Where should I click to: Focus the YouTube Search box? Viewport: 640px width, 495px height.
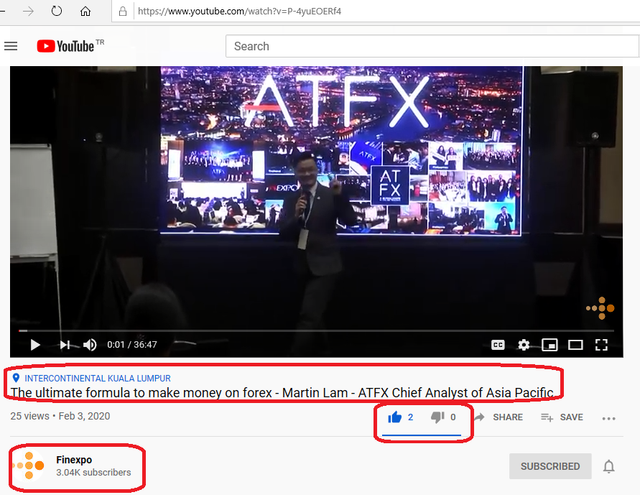click(432, 46)
